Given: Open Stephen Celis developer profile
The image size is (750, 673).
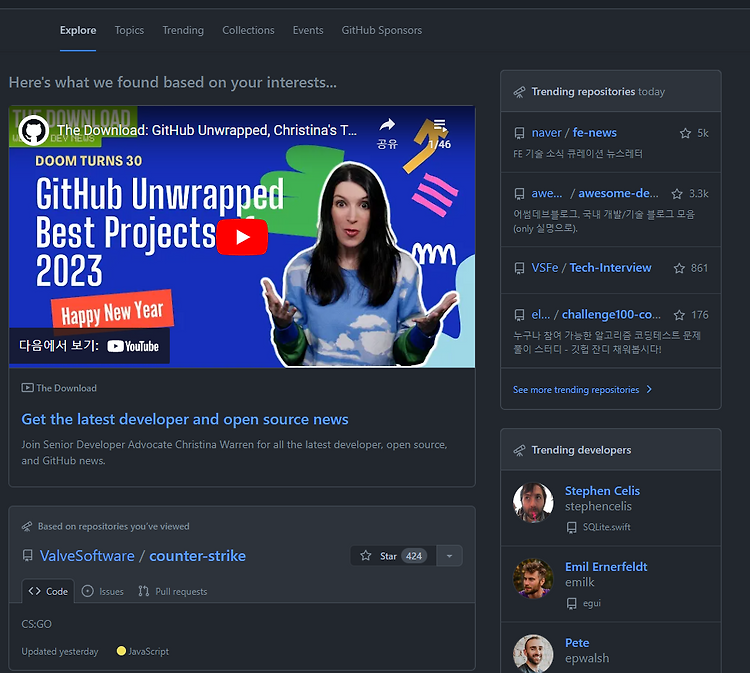Looking at the screenshot, I should [x=602, y=491].
